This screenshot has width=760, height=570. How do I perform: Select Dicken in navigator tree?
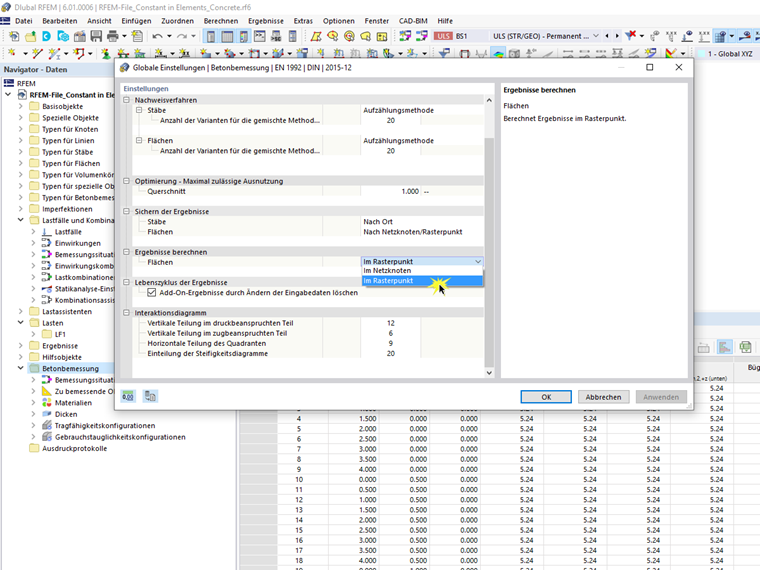[x=66, y=414]
